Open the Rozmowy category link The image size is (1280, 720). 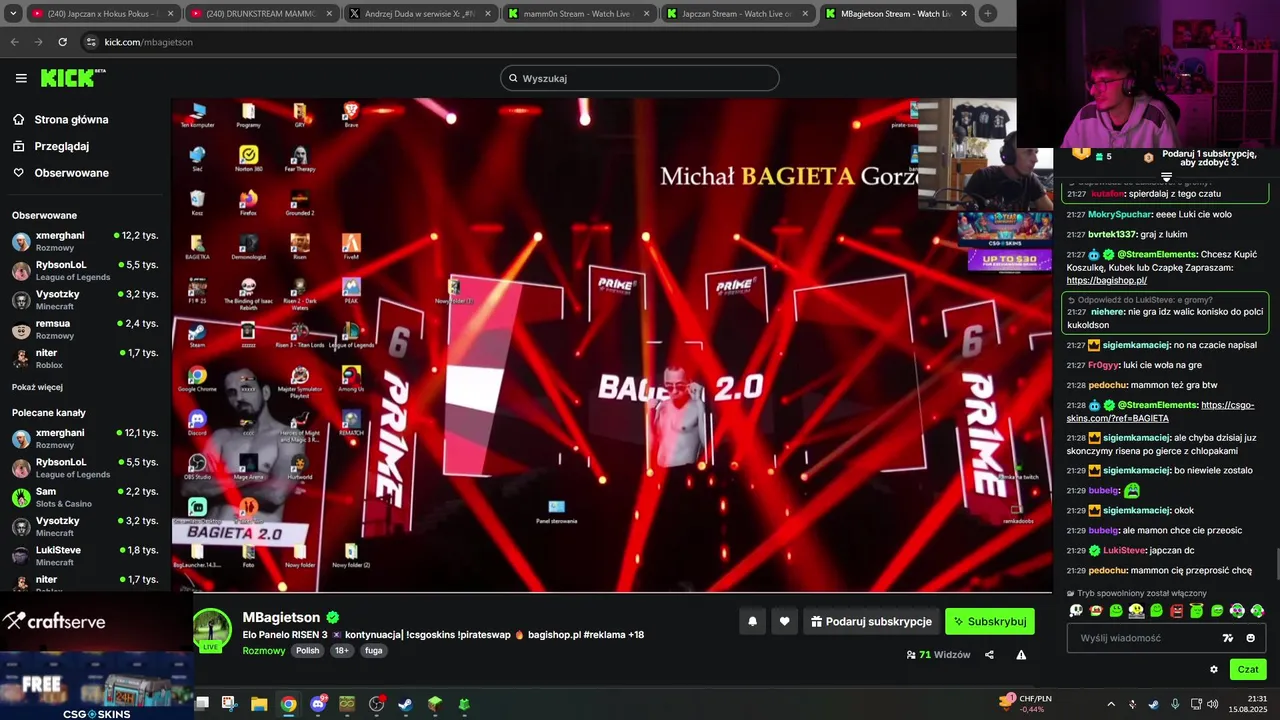(264, 650)
